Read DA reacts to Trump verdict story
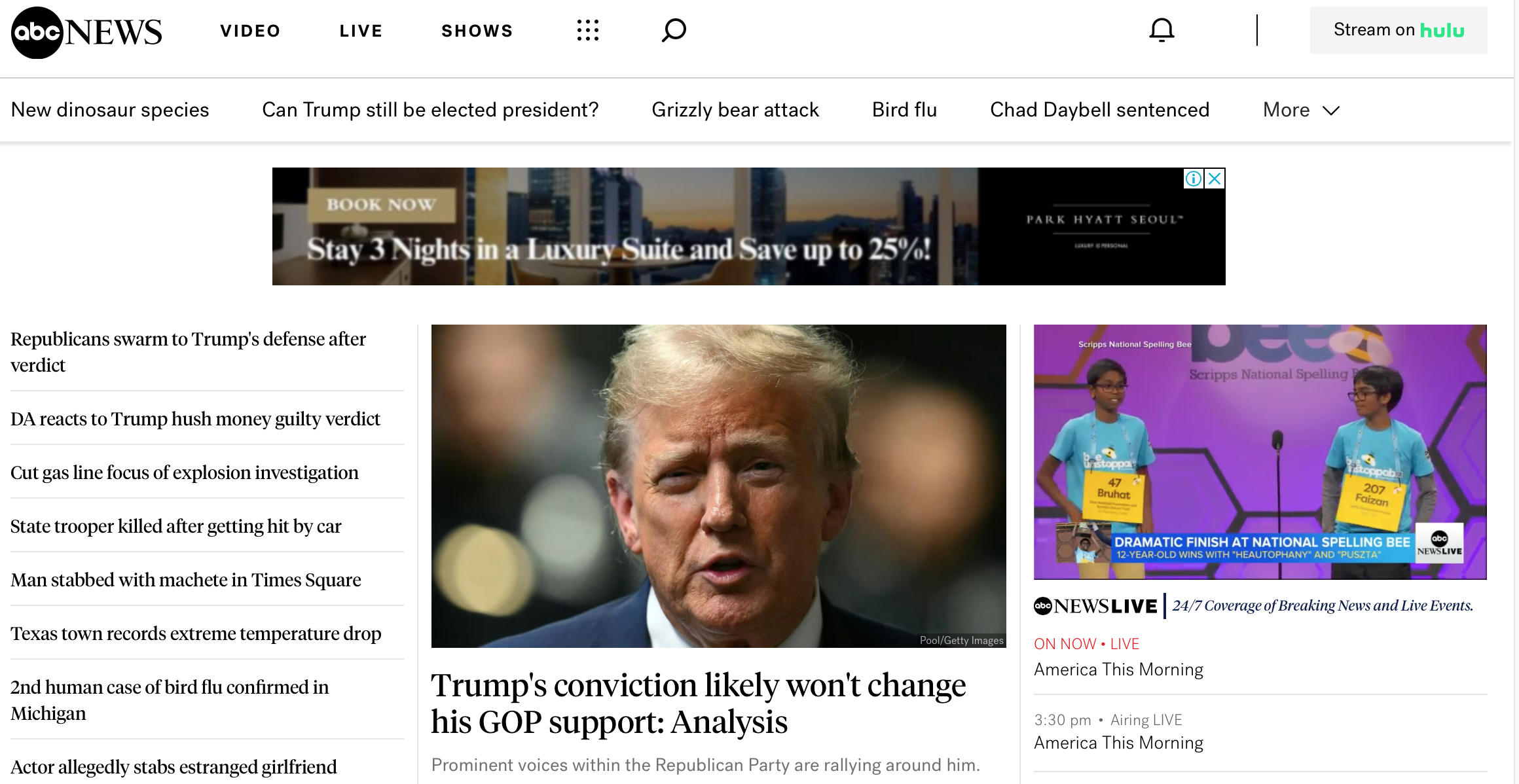 click(195, 419)
